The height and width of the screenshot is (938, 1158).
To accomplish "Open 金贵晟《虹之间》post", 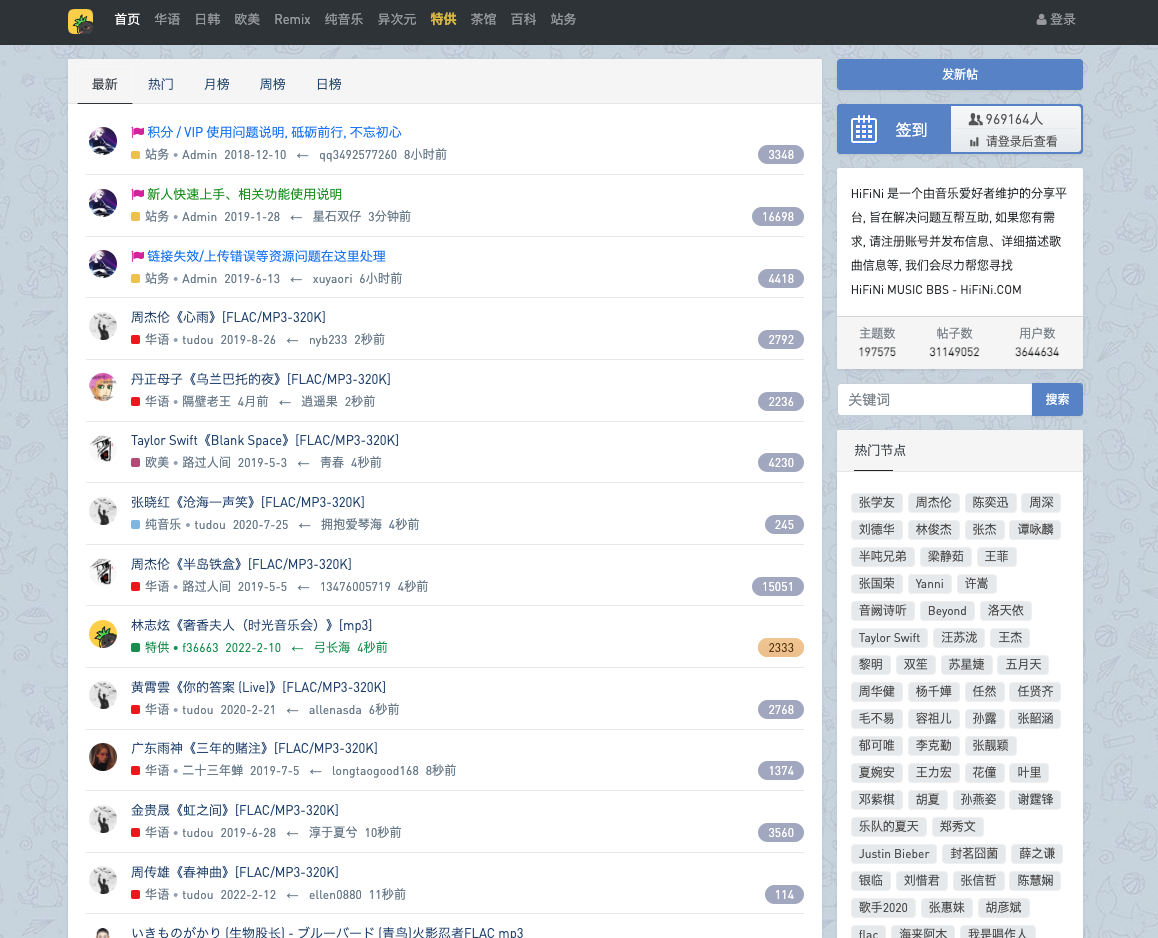I will 235,811.
